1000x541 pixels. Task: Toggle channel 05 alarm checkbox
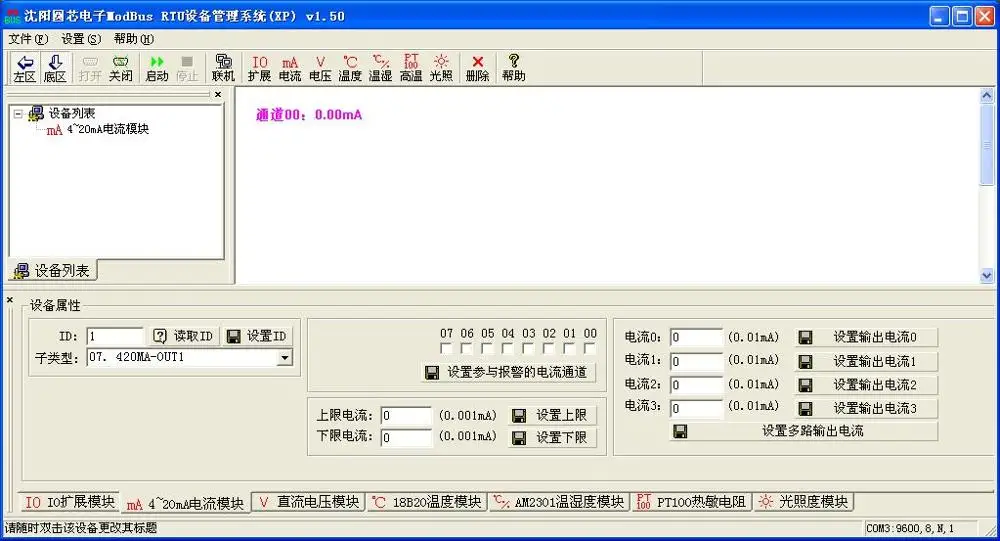point(487,349)
